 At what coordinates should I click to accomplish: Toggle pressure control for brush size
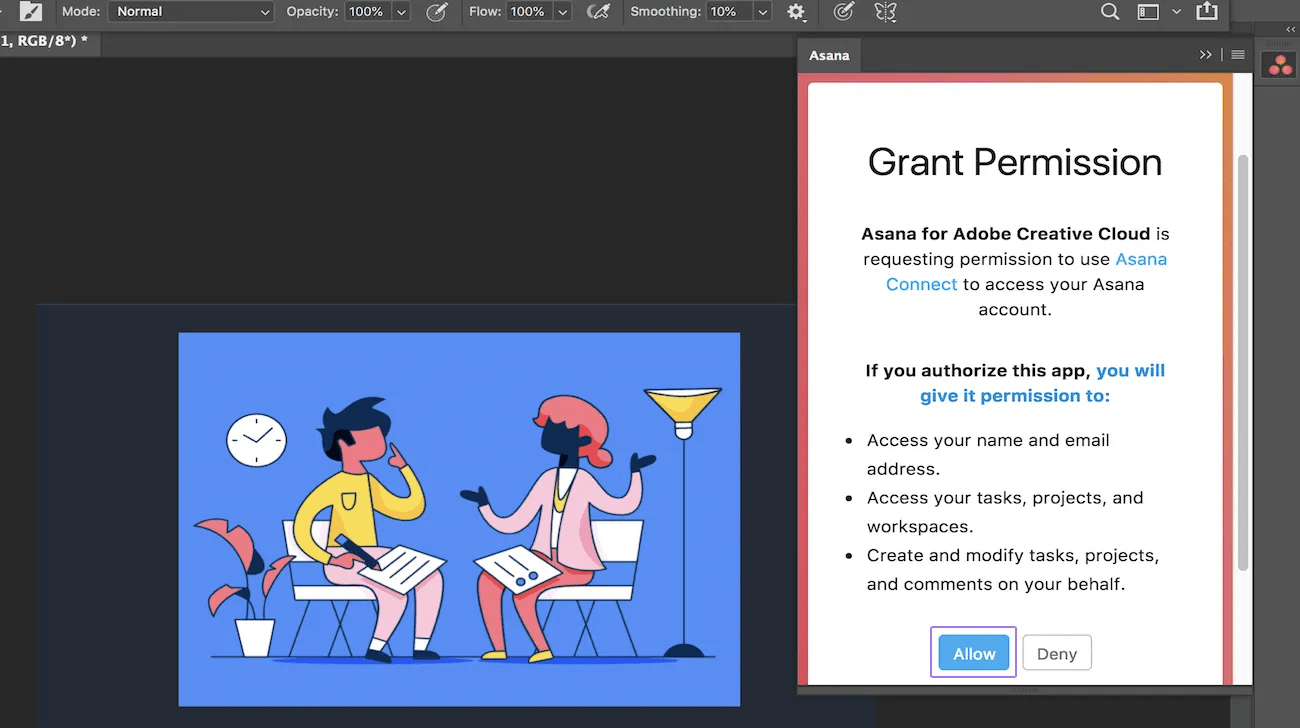coord(843,12)
